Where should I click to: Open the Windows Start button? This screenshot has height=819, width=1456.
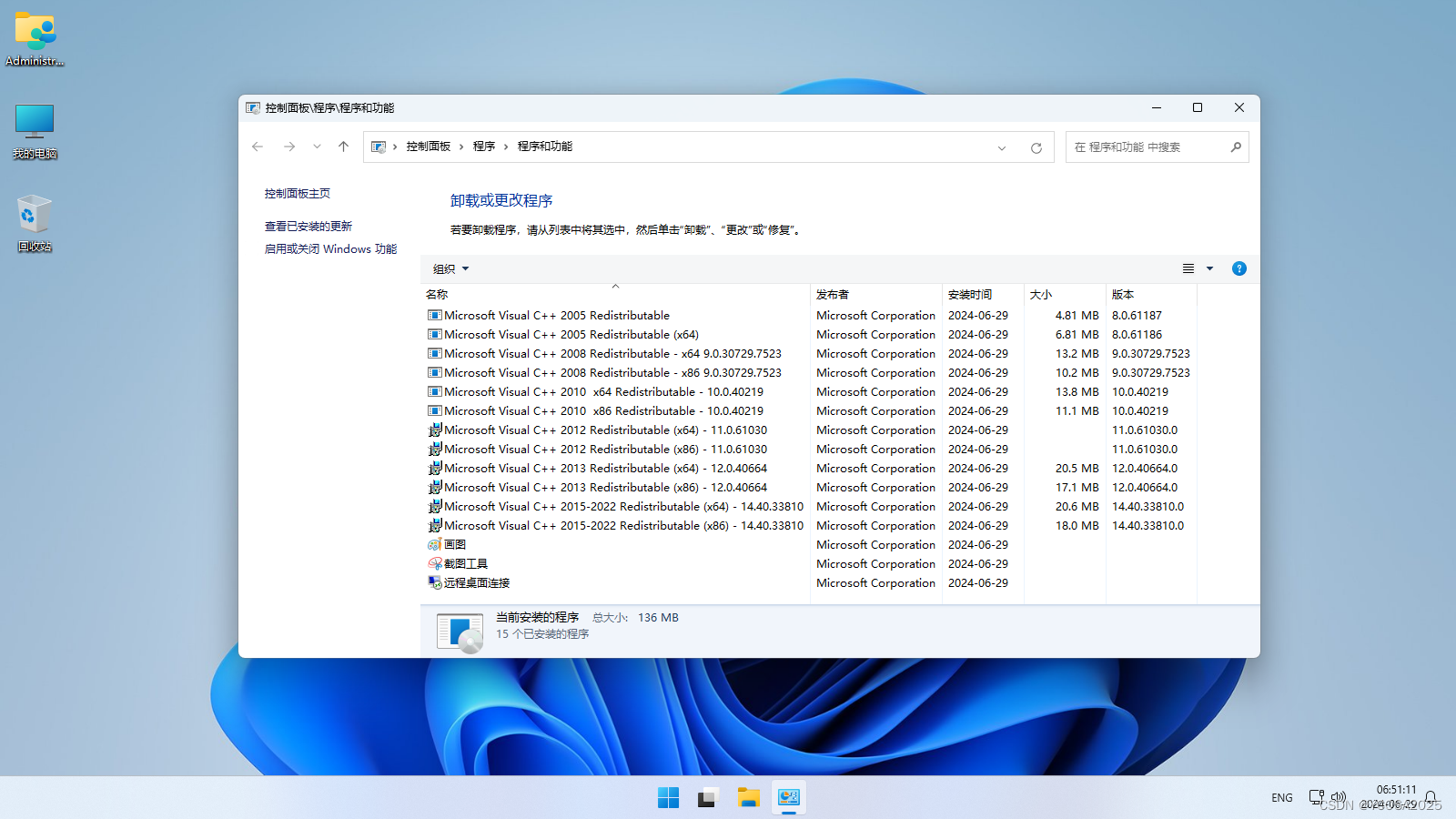(x=668, y=798)
